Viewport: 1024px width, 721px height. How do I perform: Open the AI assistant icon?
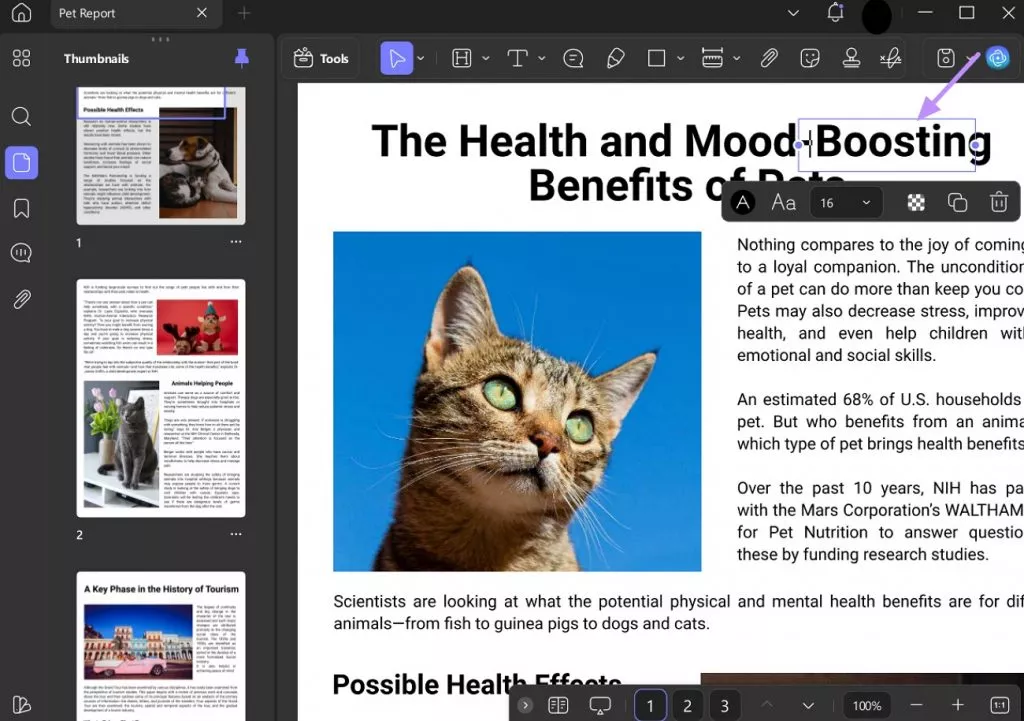coord(998,58)
